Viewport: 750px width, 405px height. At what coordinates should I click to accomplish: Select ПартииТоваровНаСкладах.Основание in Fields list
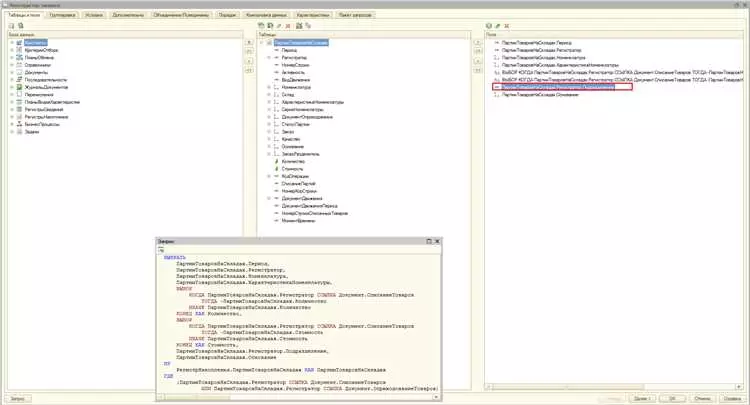click(540, 95)
